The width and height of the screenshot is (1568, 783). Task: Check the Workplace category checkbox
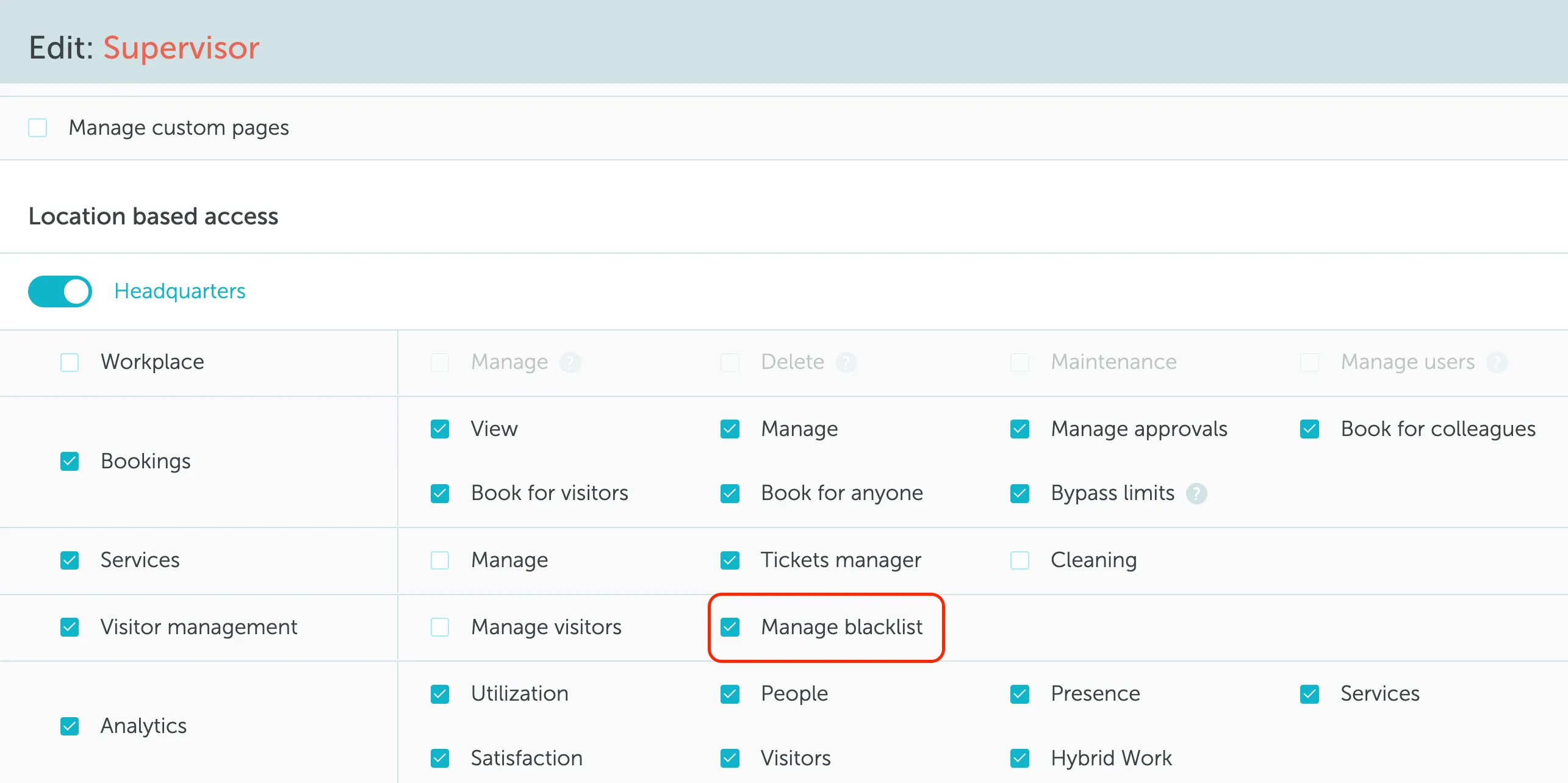coord(70,362)
